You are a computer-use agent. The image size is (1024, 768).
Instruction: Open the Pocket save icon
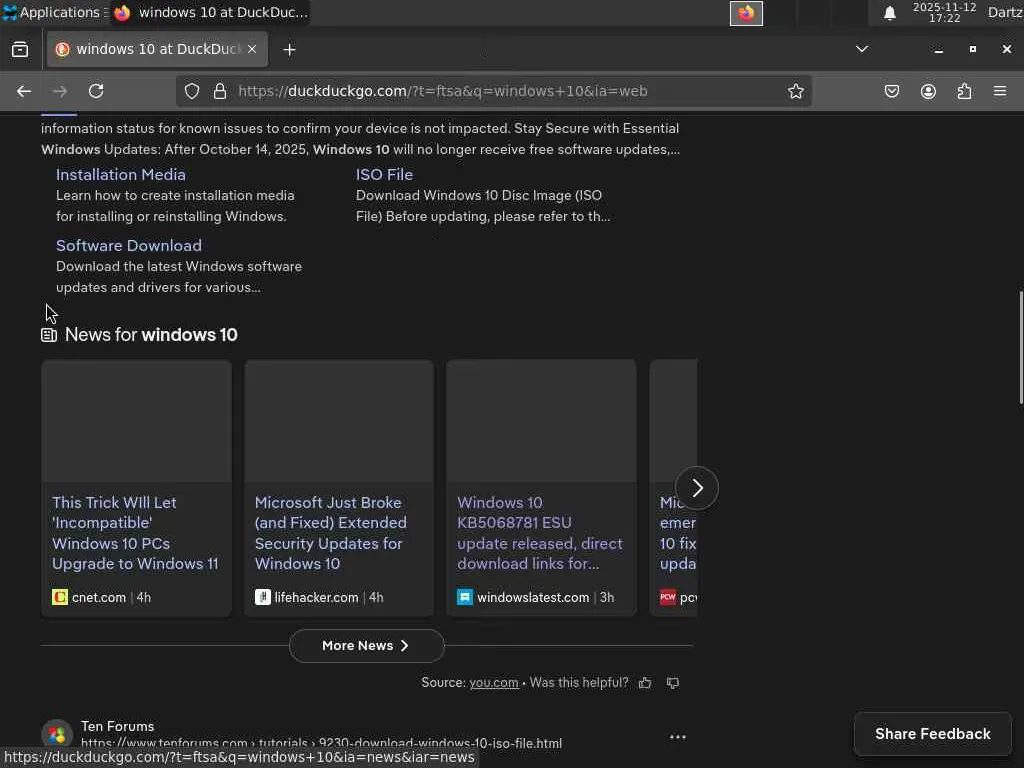(891, 91)
